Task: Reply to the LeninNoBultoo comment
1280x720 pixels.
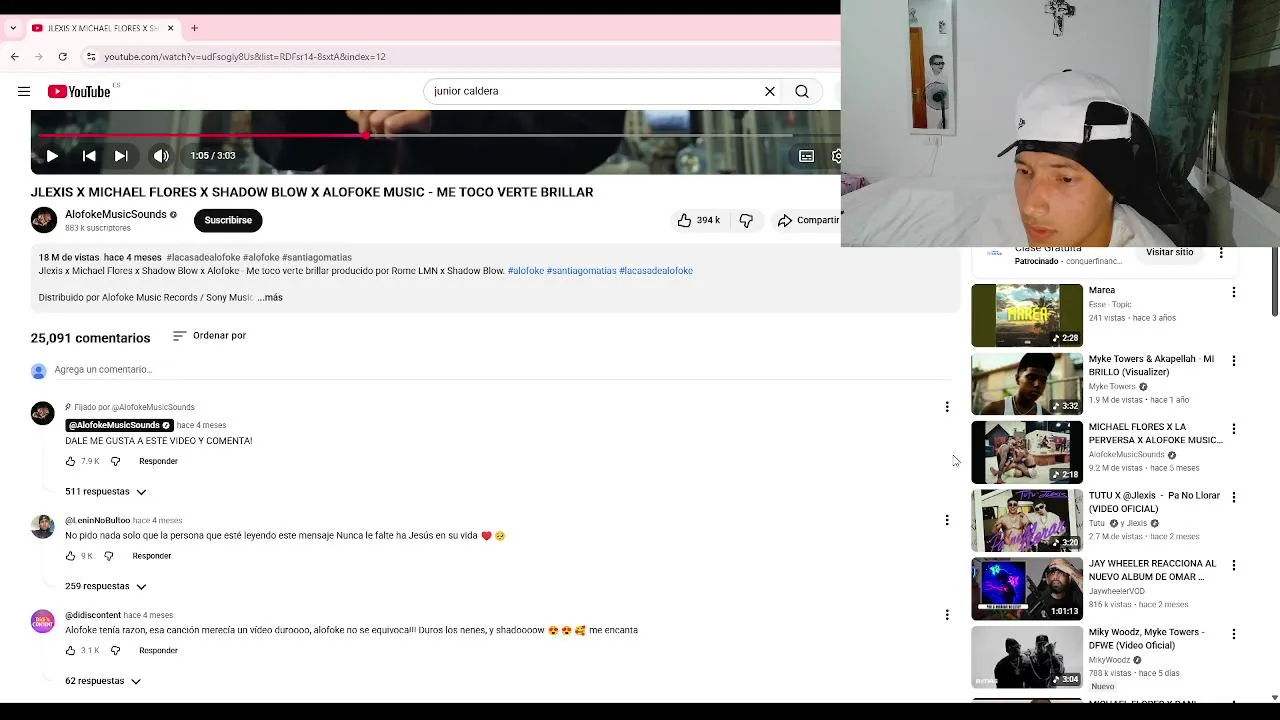Action: point(152,556)
